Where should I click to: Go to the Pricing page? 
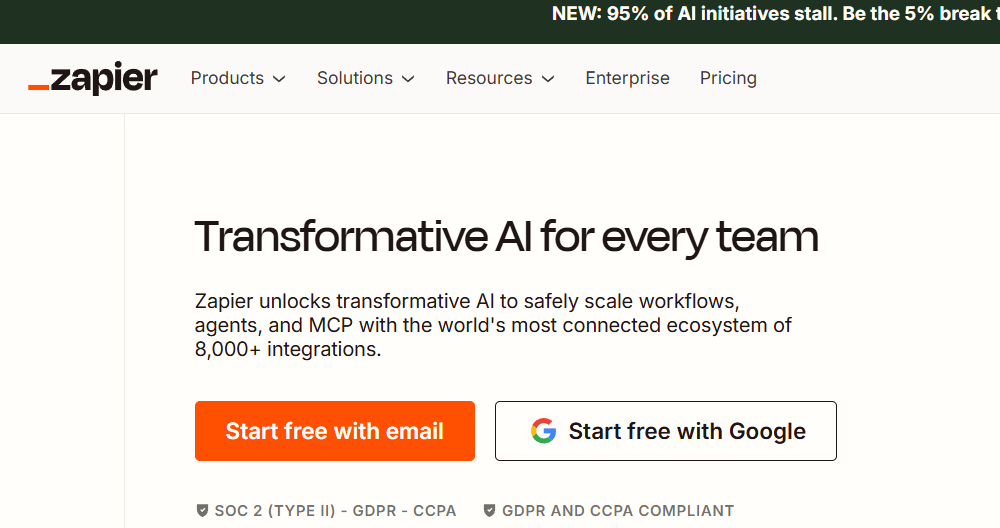(x=728, y=78)
